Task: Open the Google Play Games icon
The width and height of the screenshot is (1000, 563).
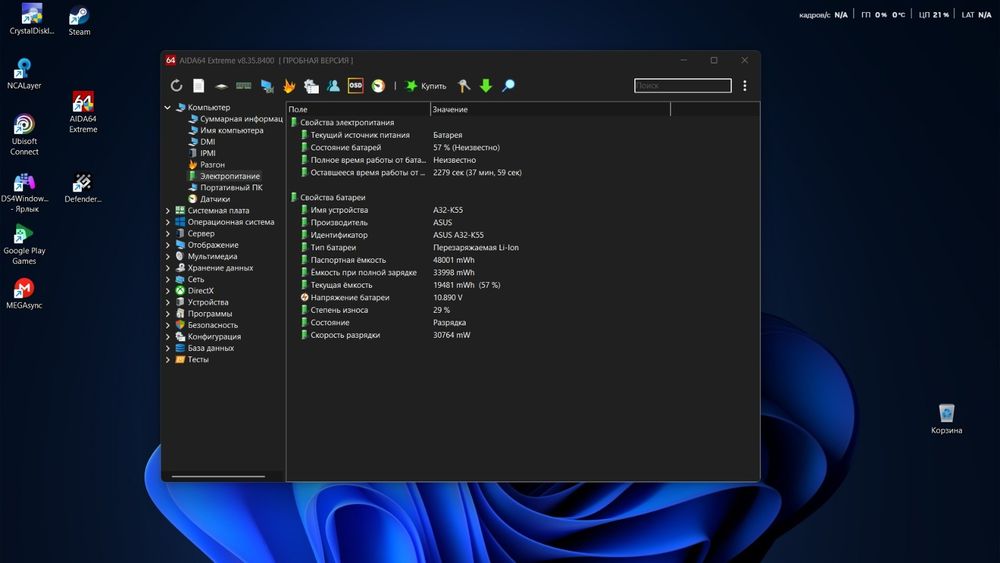Action: pos(24,244)
